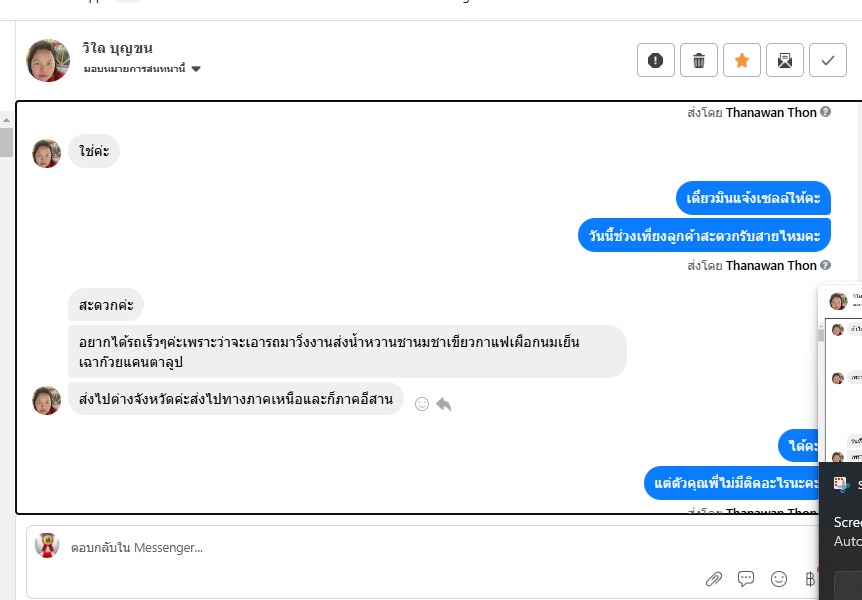Click help icon beside top Thanawan Thon
Screen dimensions: 862x600
point(826,112)
